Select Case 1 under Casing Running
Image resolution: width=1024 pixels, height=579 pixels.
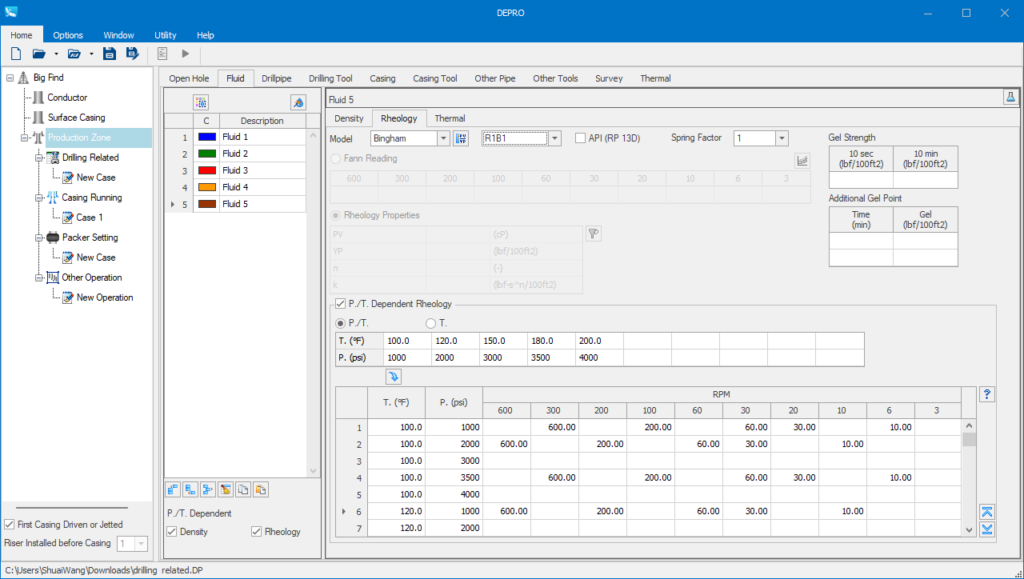coord(89,217)
